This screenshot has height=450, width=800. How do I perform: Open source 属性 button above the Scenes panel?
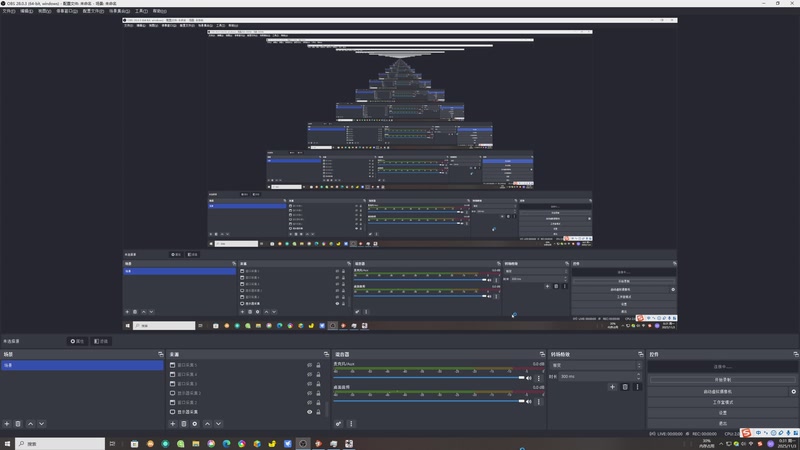pyautogui.click(x=77, y=341)
